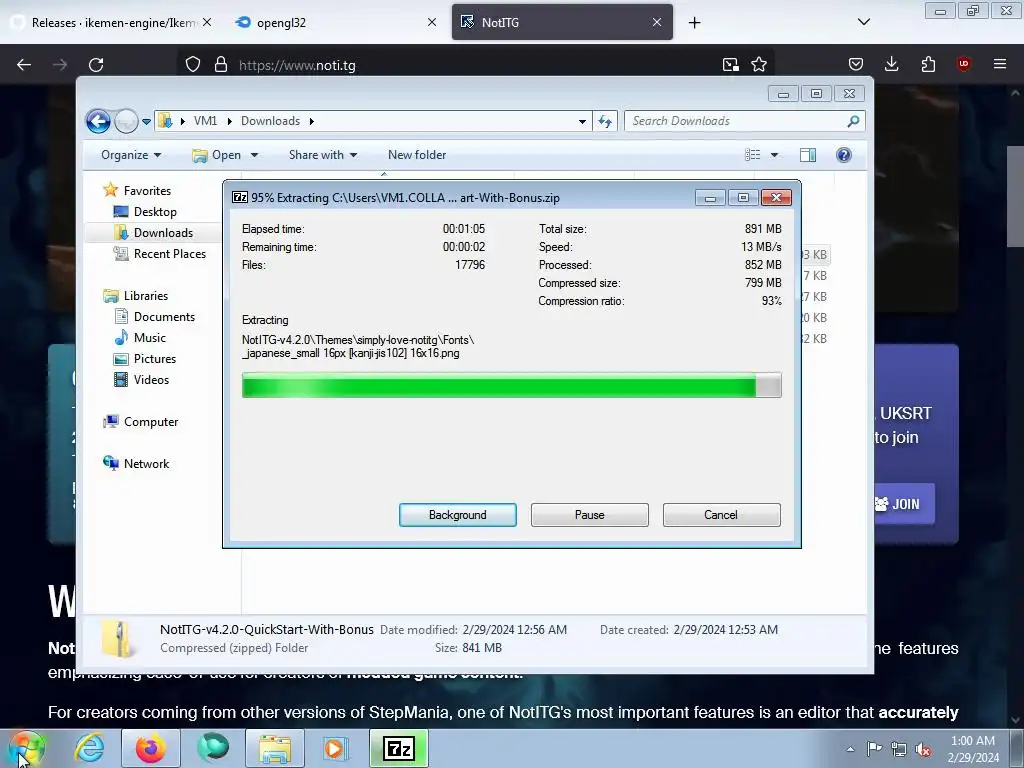Expand the Organize dropdown menu
The width and height of the screenshot is (1024, 768).
click(131, 155)
